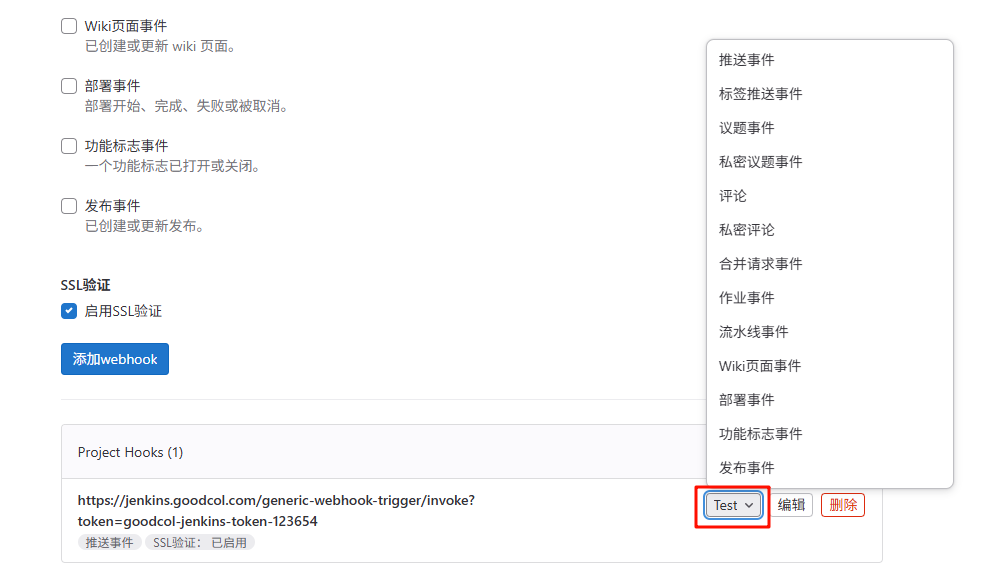Check the 功能标志事件 option
This screenshot has height=582, width=989.
point(69,146)
